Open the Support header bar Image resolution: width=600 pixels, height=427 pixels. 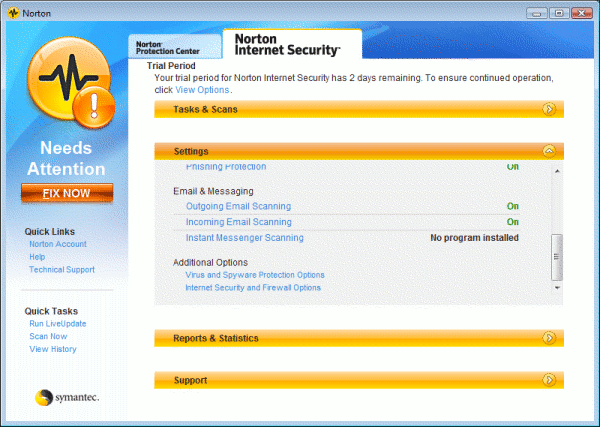click(x=359, y=380)
